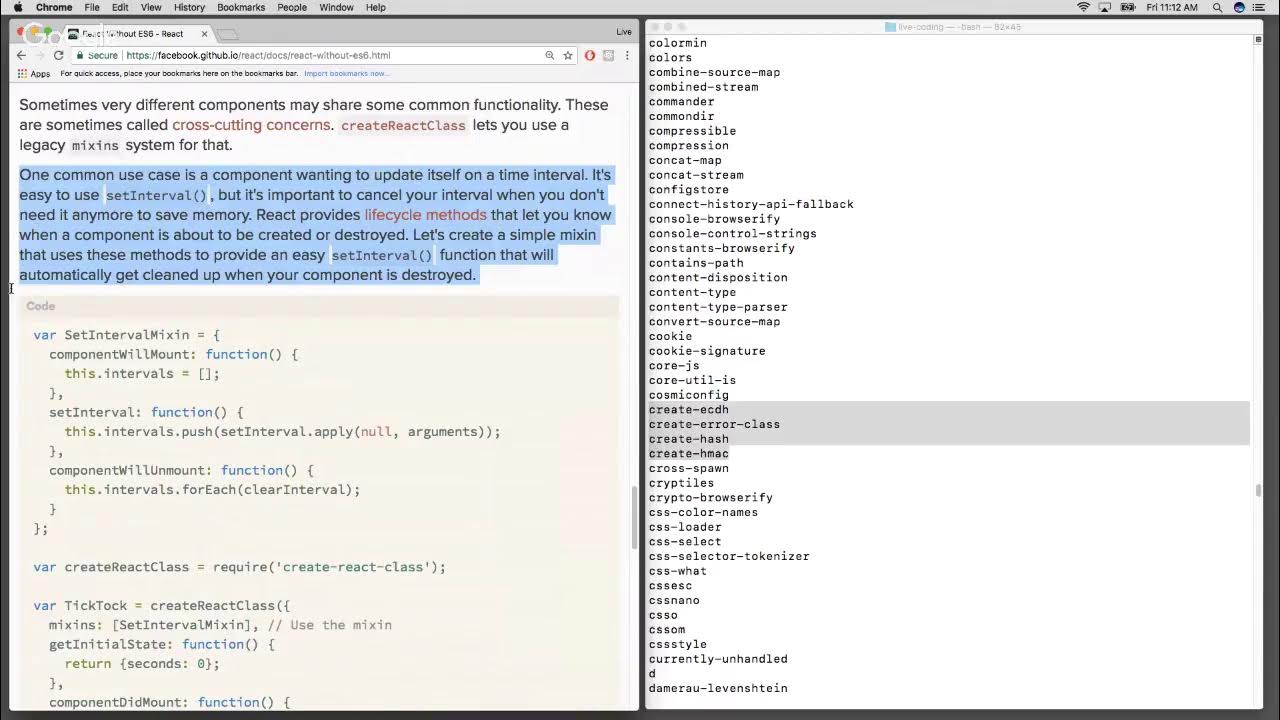Open the lifecycle methods link

425,215
